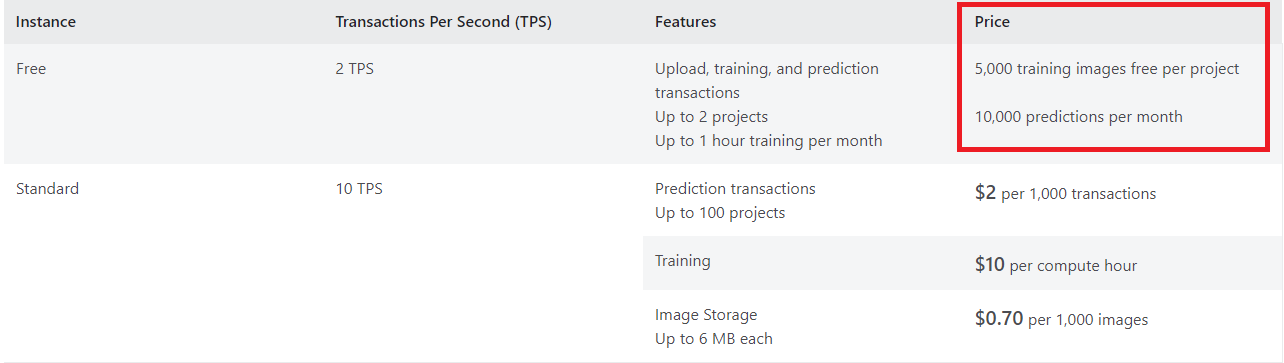Screen dimensions: 1284x363
Task: Click the 'Up to 2 projects' text
Action: tap(711, 117)
